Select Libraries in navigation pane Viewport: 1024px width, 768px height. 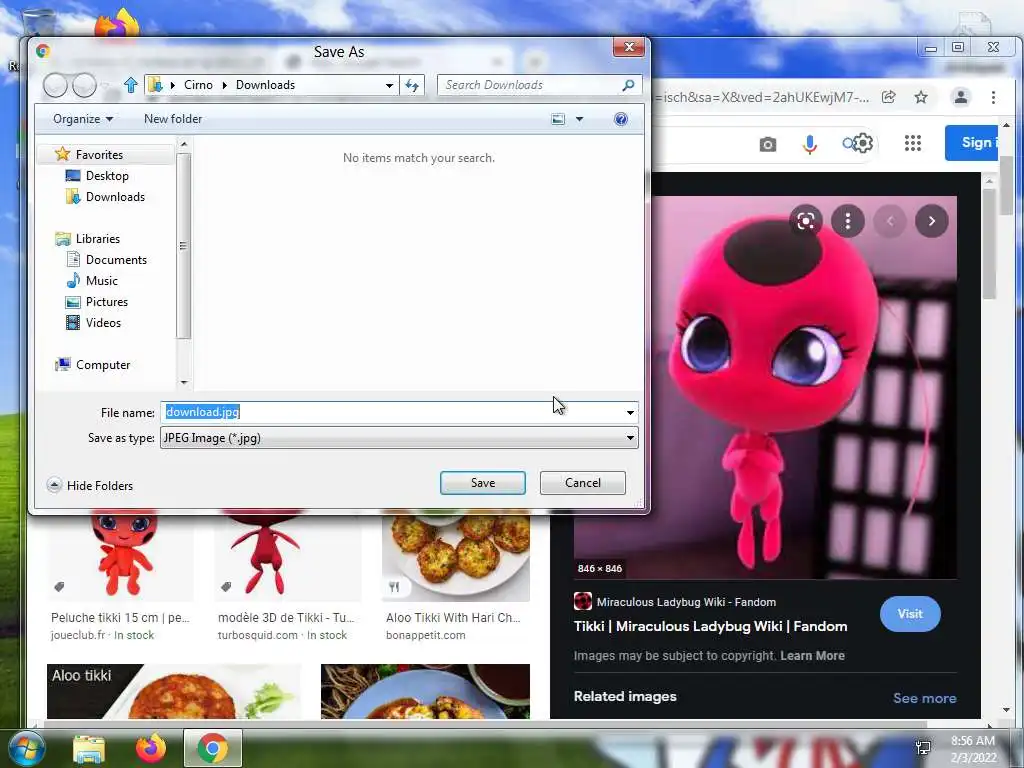click(x=97, y=239)
